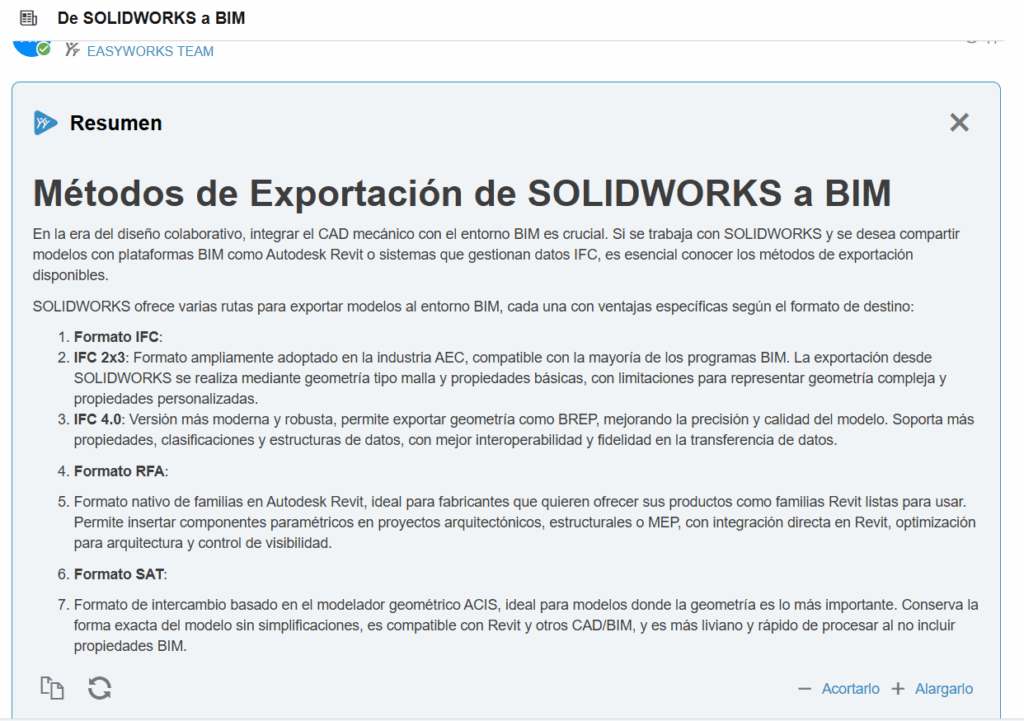Click the Viva Engage icon before EASYWORKS TEAM
The height and width of the screenshot is (721, 1024).
[x=72, y=50]
